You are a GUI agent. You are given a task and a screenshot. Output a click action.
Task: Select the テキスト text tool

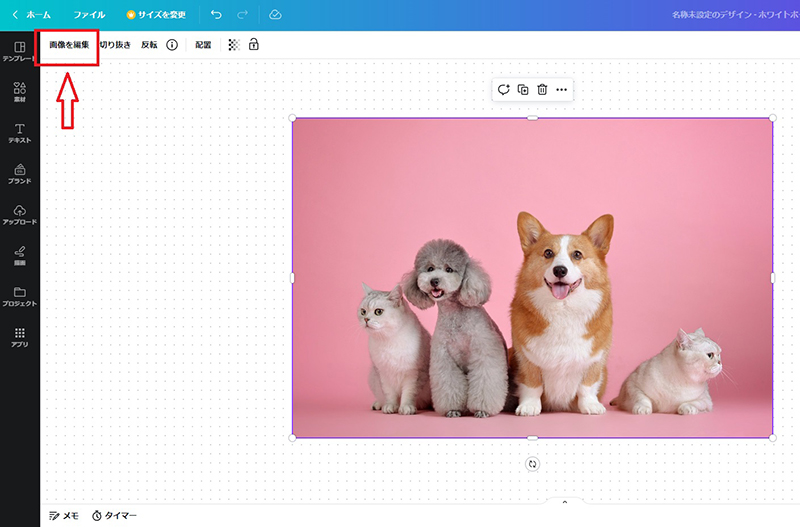click(x=19, y=133)
